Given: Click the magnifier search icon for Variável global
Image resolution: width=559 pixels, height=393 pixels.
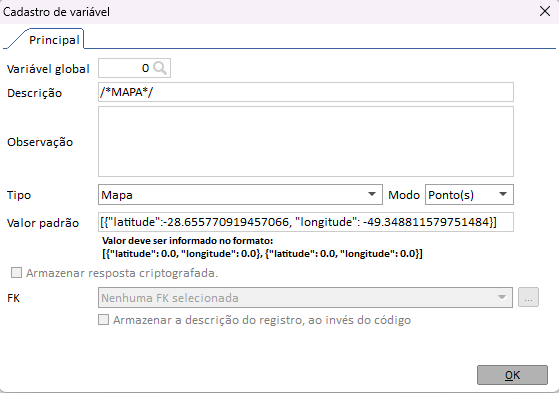Looking at the screenshot, I should point(160,68).
